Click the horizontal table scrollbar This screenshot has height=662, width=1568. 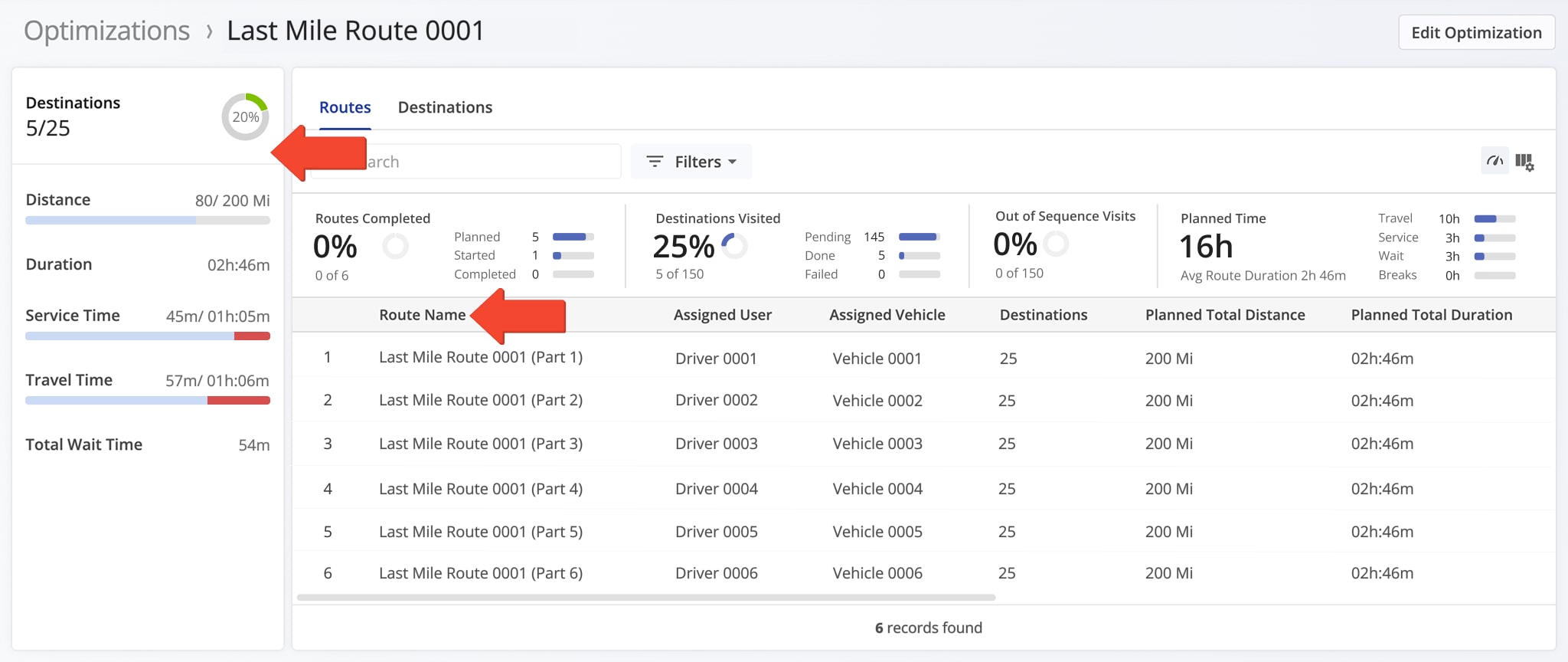click(645, 597)
